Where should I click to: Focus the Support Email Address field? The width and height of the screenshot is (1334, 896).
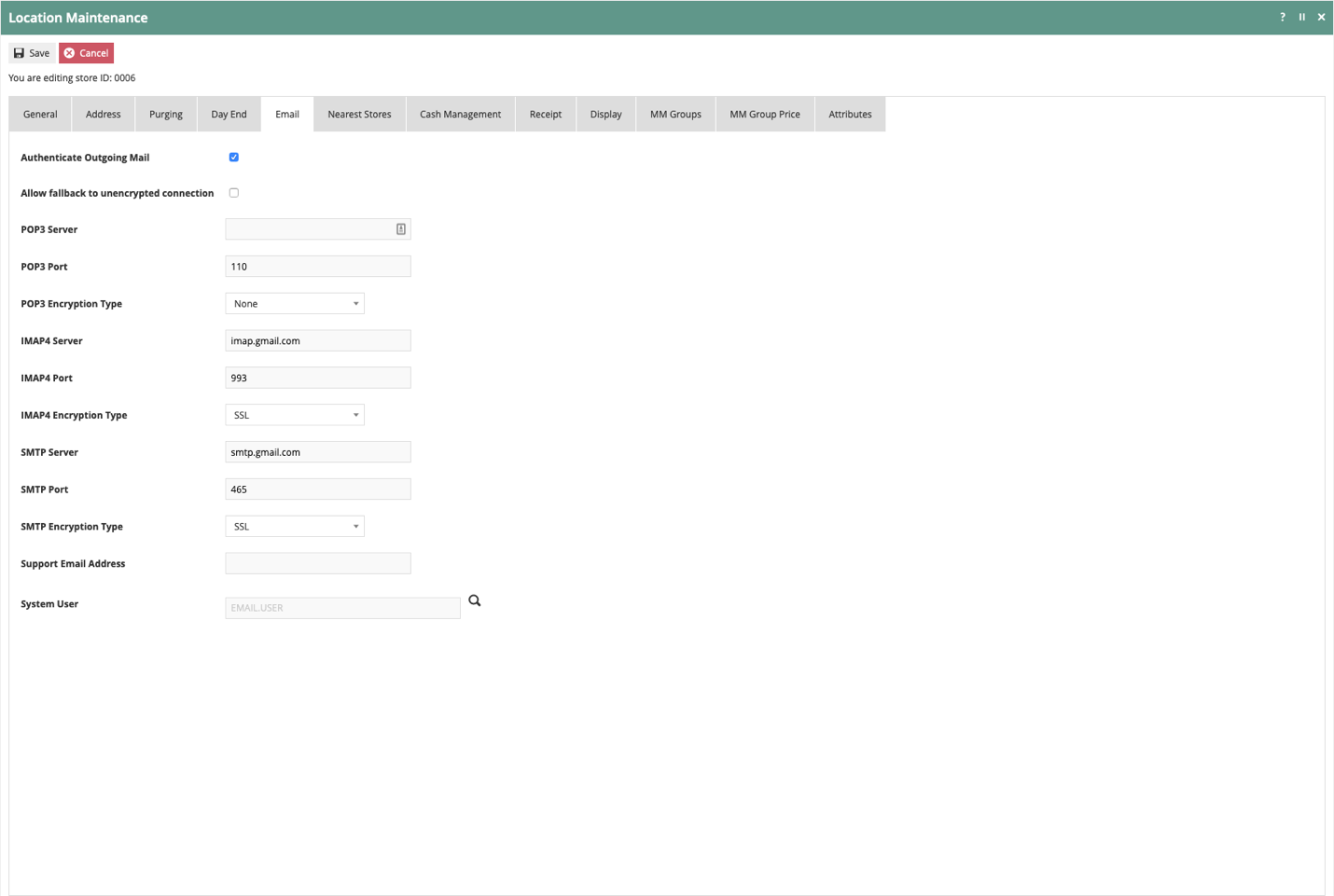(318, 563)
